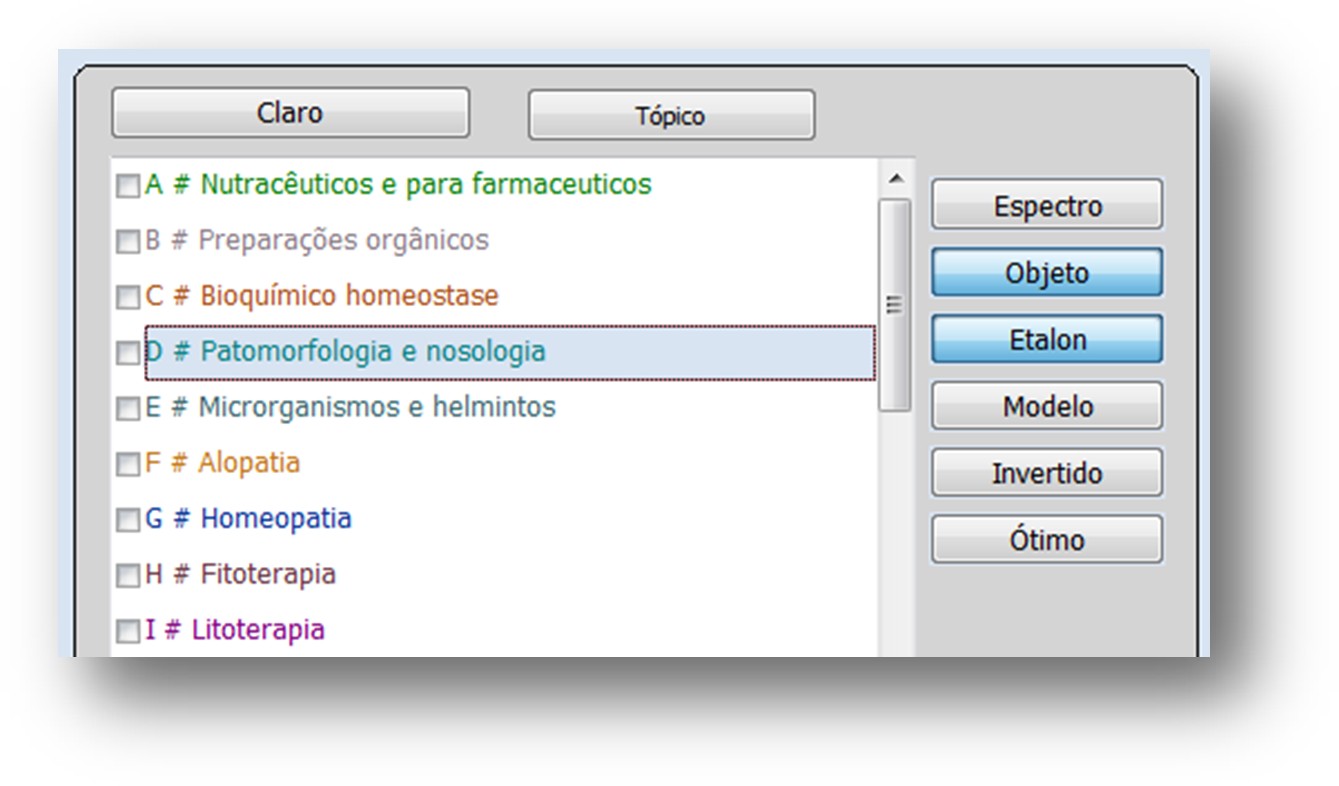Viewport: 1339px width, 786px height.
Task: Toggle the Litoterapia checkbox
Action: (128, 632)
